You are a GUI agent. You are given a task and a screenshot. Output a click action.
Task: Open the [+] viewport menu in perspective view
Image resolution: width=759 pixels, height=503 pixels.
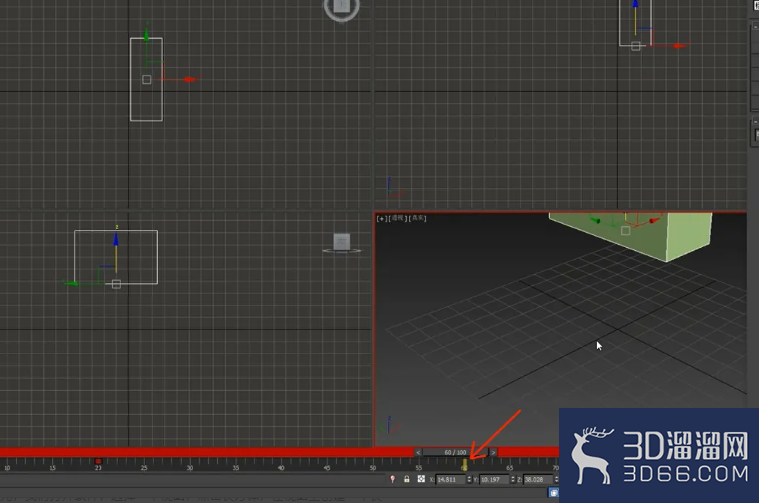coord(381,218)
